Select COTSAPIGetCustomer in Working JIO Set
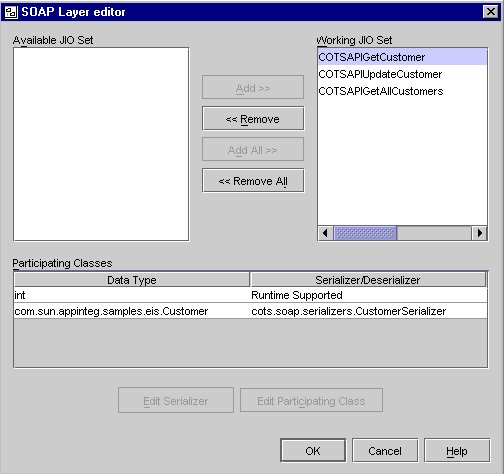The height and width of the screenshot is (474, 504). tap(402, 57)
